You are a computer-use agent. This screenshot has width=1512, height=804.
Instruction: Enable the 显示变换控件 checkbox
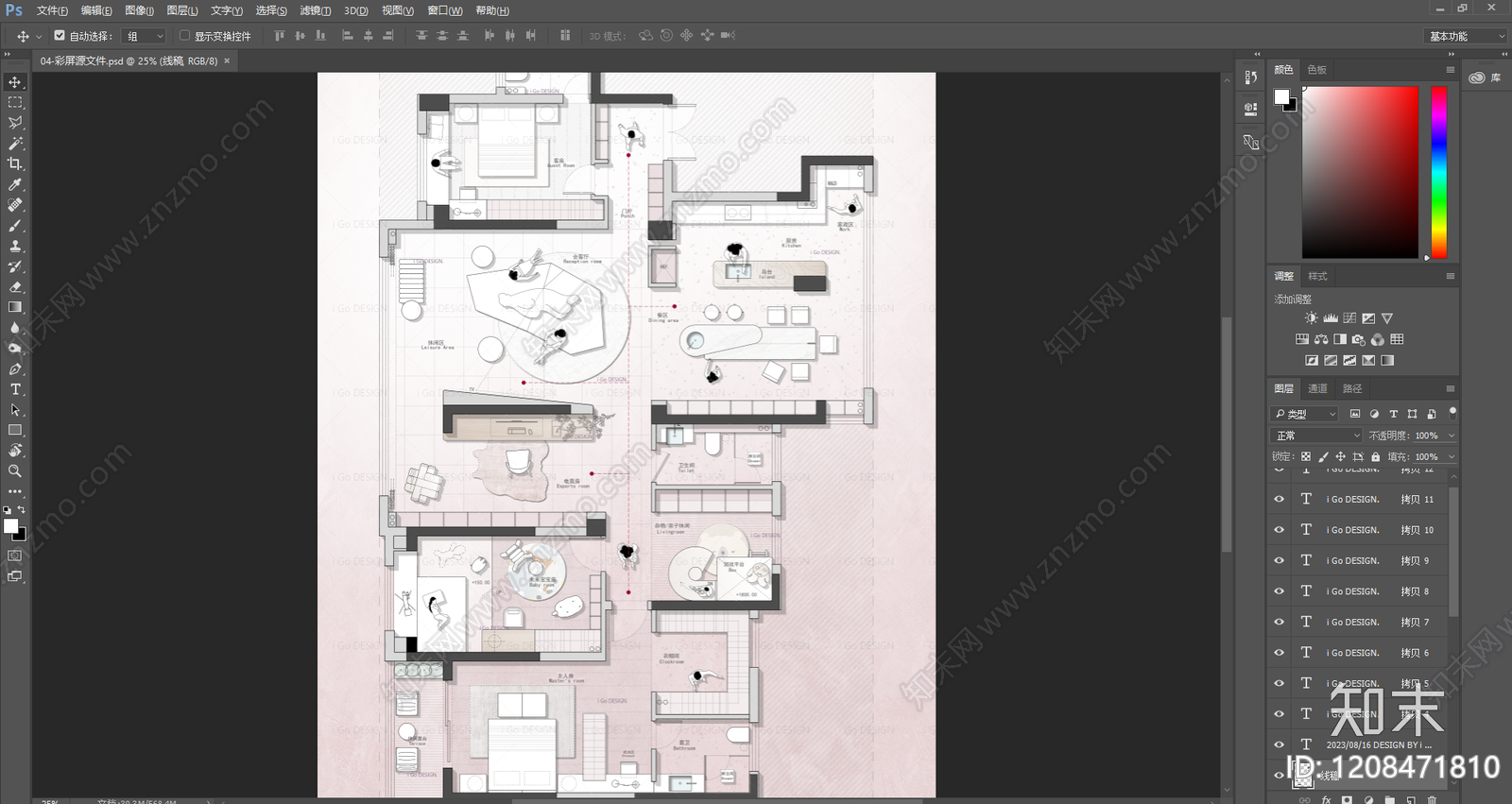coord(184,36)
